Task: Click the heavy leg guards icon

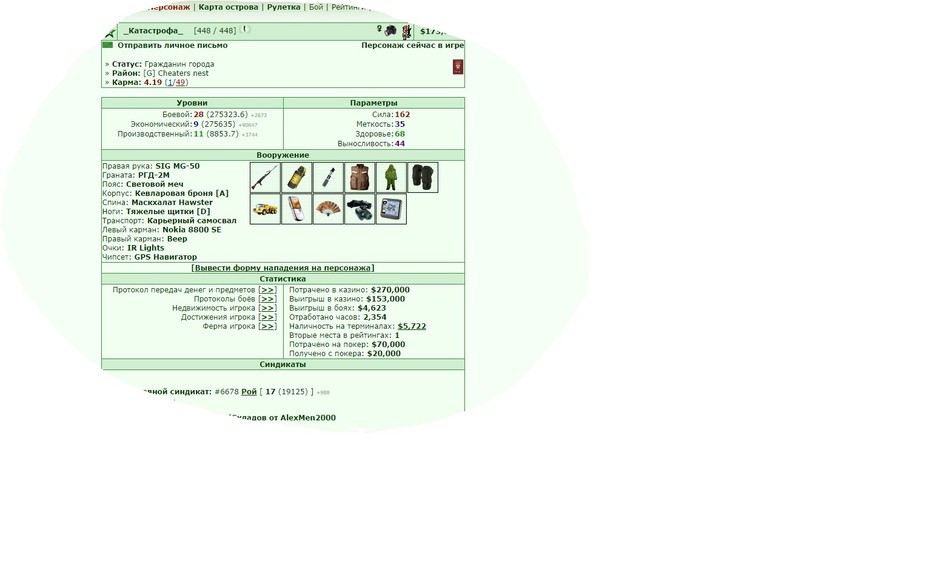Action: [423, 177]
